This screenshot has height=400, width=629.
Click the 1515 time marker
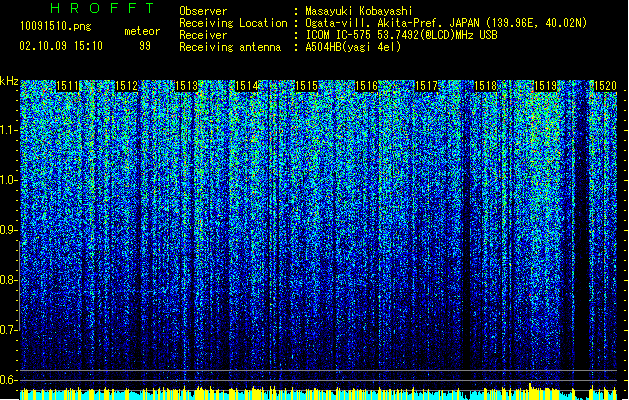(x=306, y=86)
